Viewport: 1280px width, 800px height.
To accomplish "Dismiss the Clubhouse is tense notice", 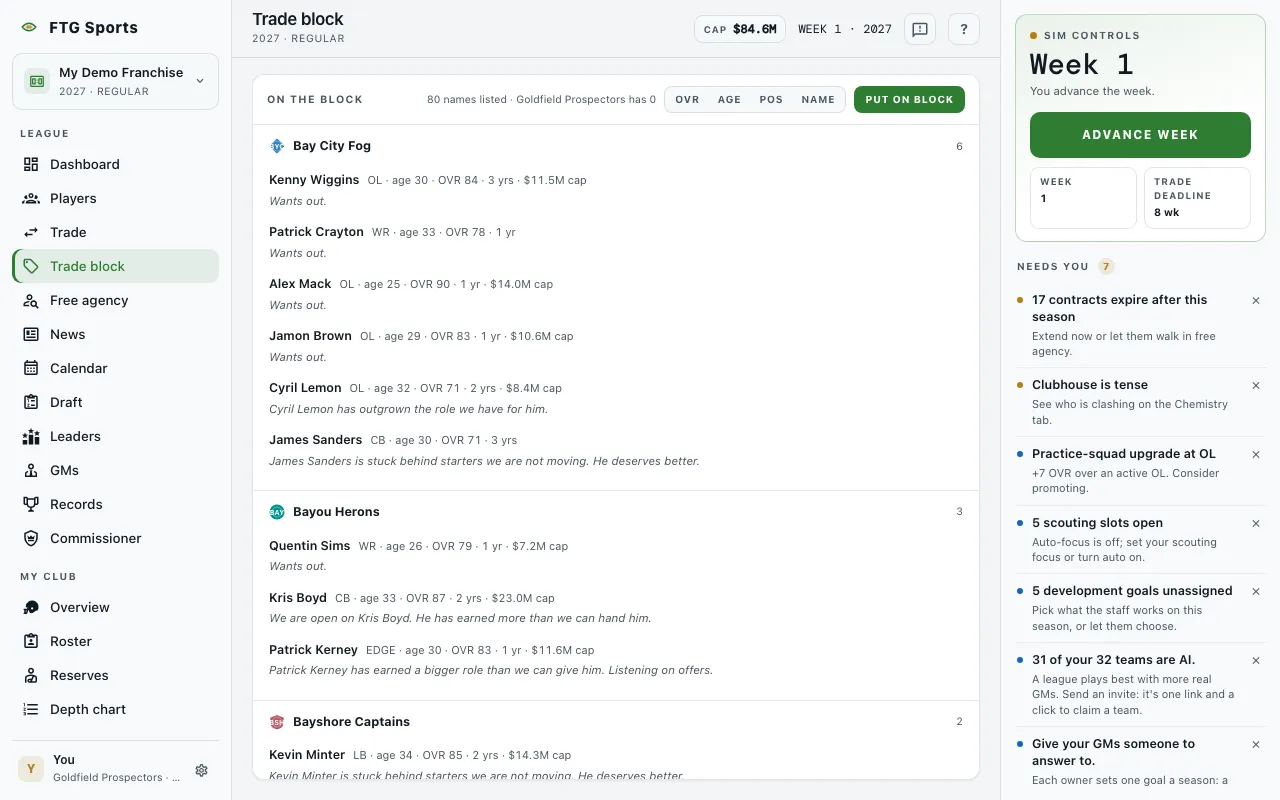I will point(1256,385).
